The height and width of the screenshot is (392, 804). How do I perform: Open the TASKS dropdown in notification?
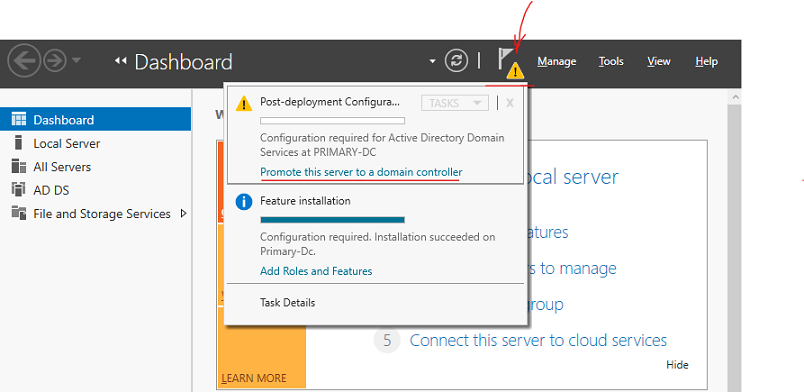click(x=455, y=103)
